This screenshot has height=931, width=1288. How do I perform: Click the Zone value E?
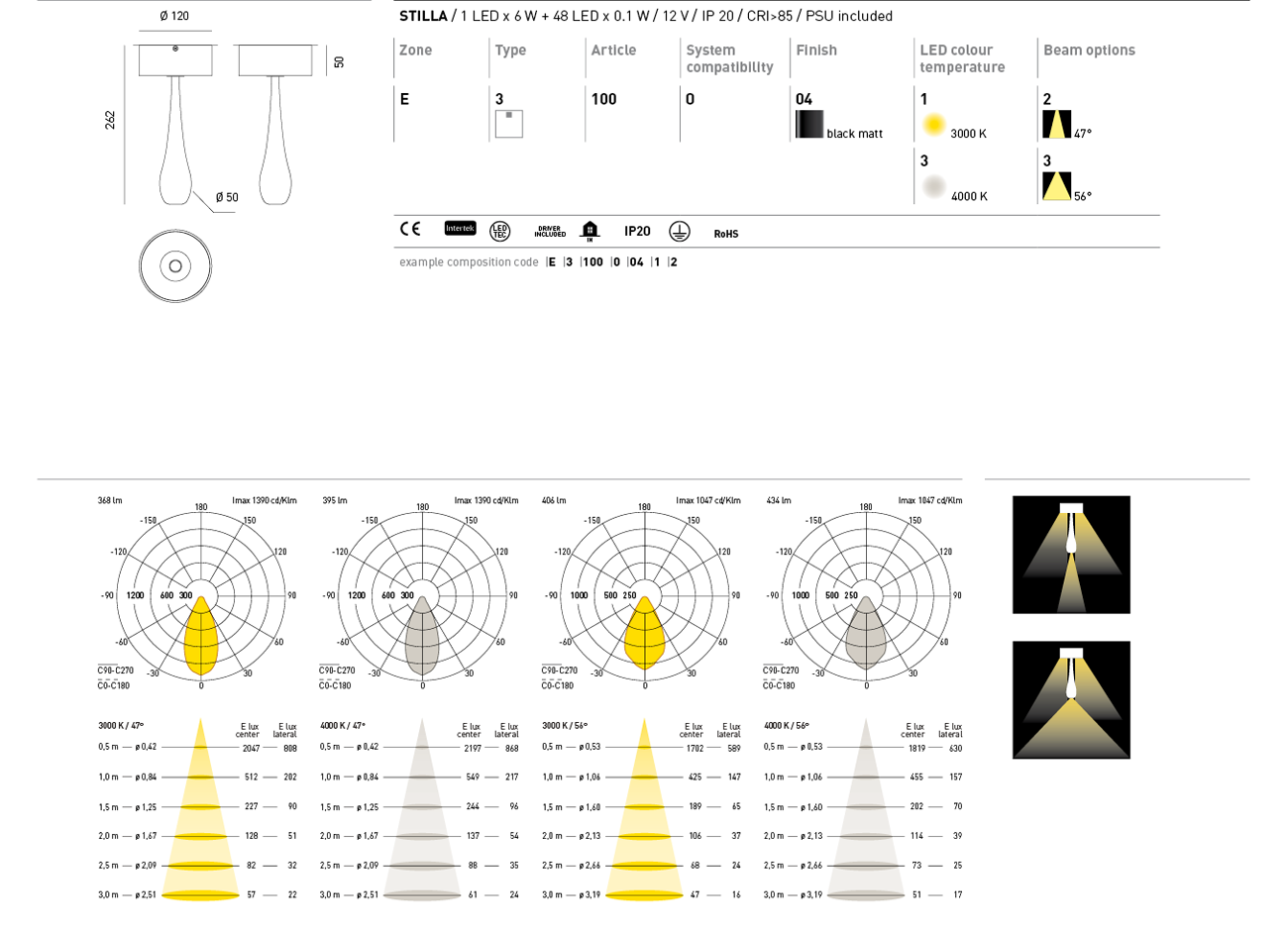tap(404, 99)
